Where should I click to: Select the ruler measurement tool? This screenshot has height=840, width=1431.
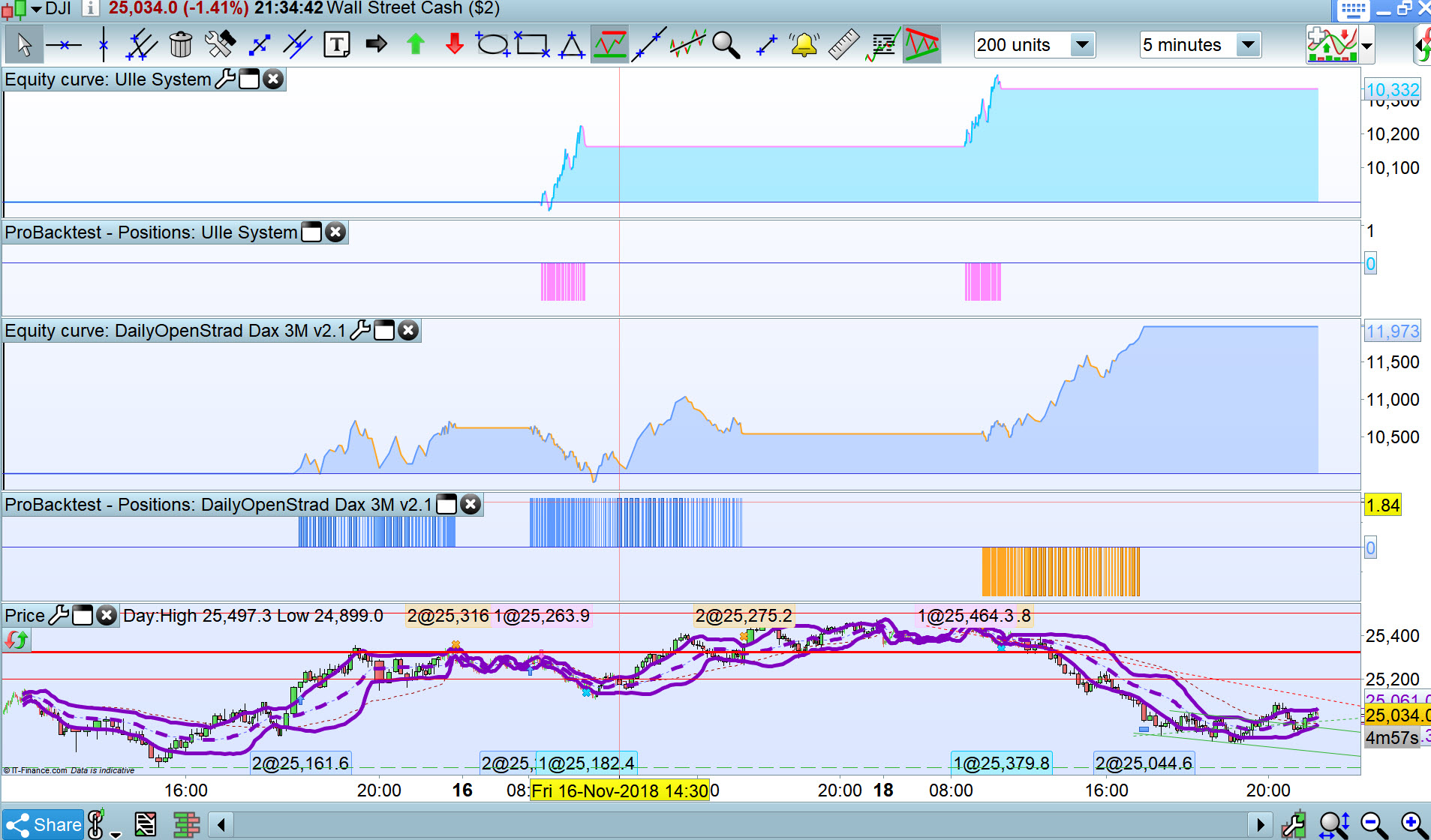843,45
